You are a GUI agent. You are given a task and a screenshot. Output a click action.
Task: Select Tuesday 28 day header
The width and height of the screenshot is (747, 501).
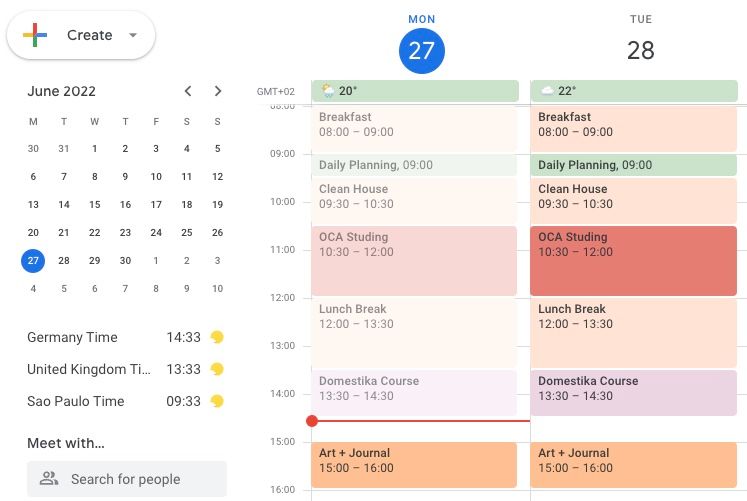point(640,50)
